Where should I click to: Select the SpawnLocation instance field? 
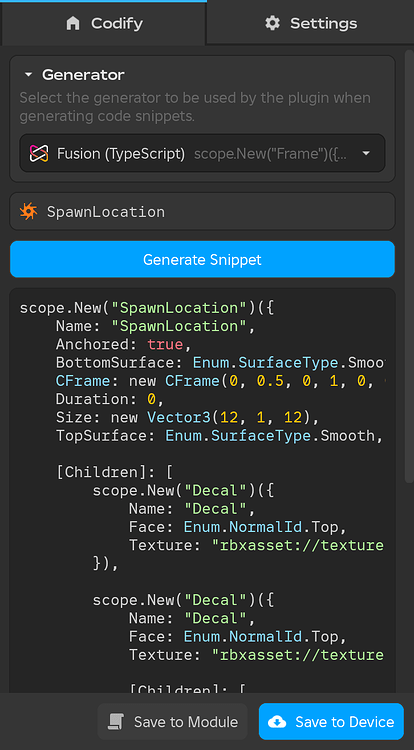[x=202, y=211]
